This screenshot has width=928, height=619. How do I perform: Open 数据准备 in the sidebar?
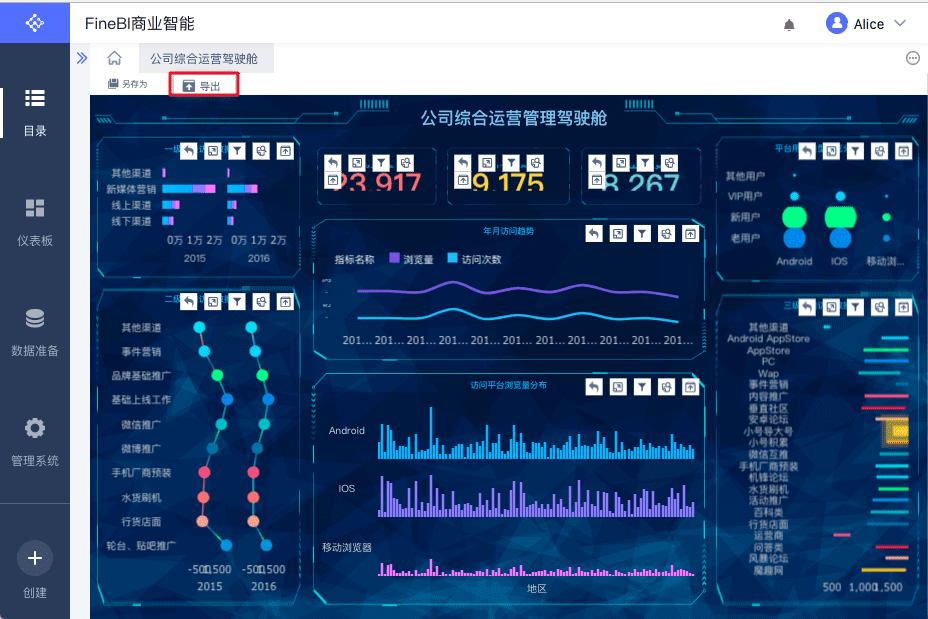point(35,333)
